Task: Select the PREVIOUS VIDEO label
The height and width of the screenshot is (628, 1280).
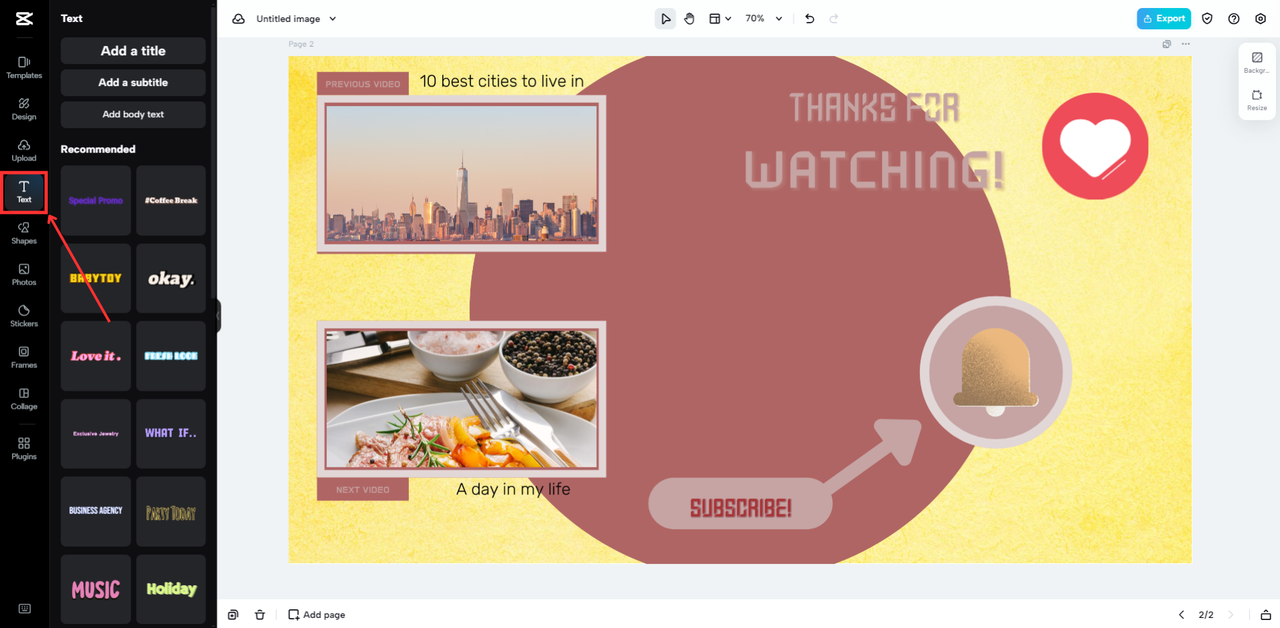Action: point(363,84)
